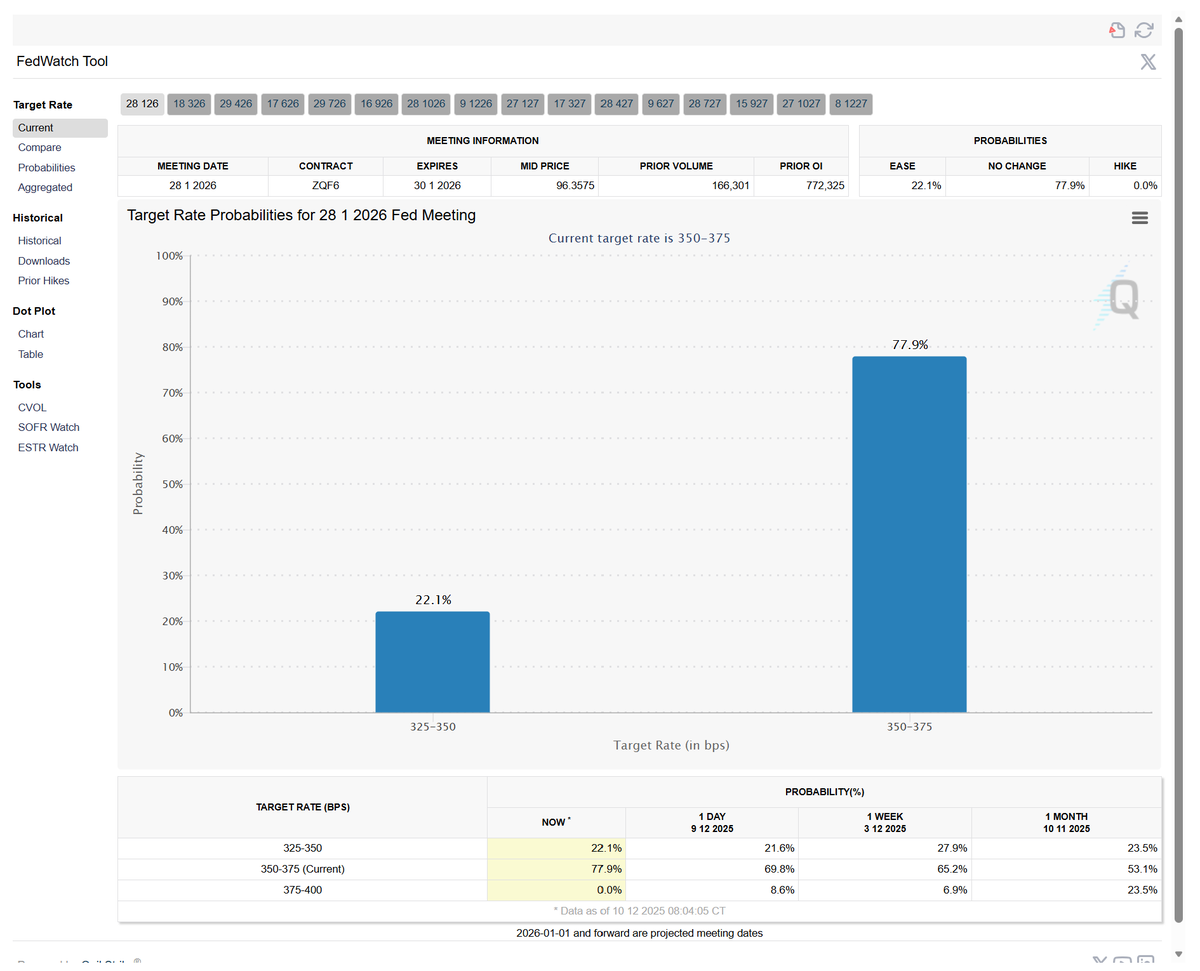Click the 350-375 (Current) table row label
Viewport: 1200px width, 971px height.
[x=303, y=869]
